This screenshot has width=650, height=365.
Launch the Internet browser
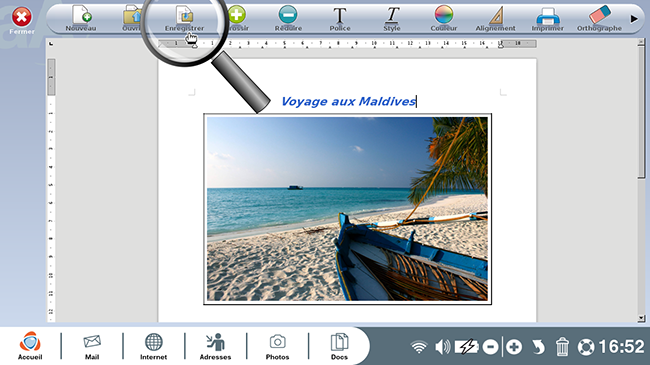(x=153, y=346)
